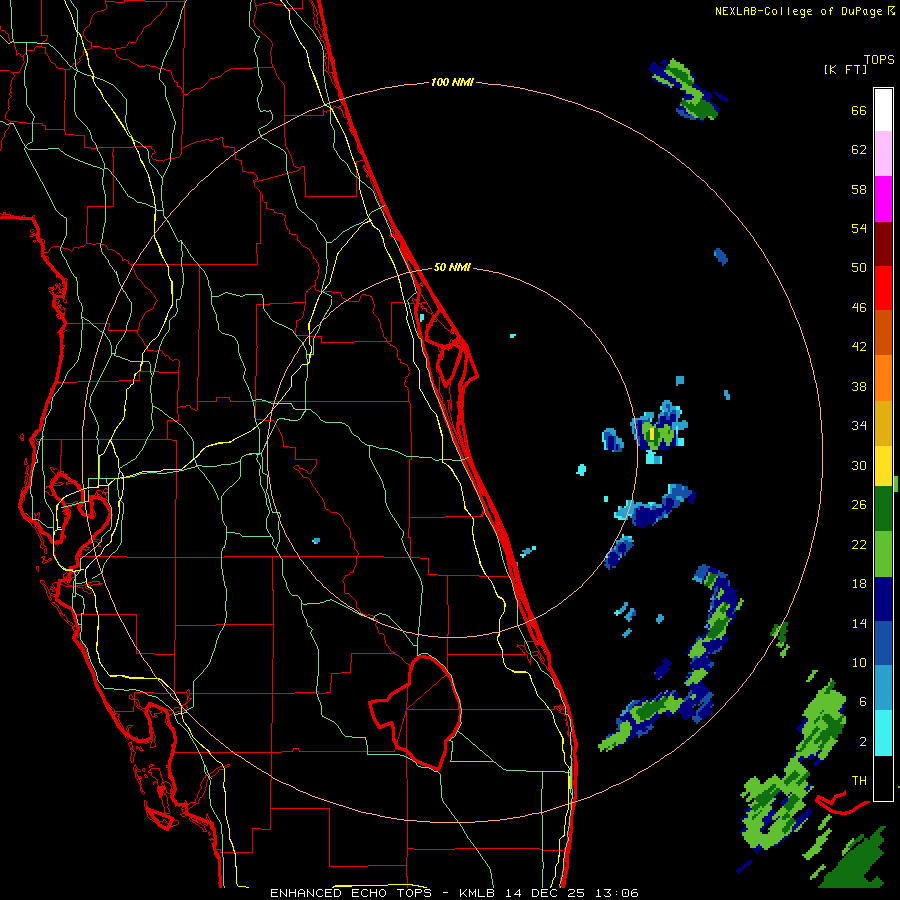Image resolution: width=900 pixels, height=900 pixels.
Task: Click the "46" legend value
Action: pyautogui.click(x=859, y=308)
